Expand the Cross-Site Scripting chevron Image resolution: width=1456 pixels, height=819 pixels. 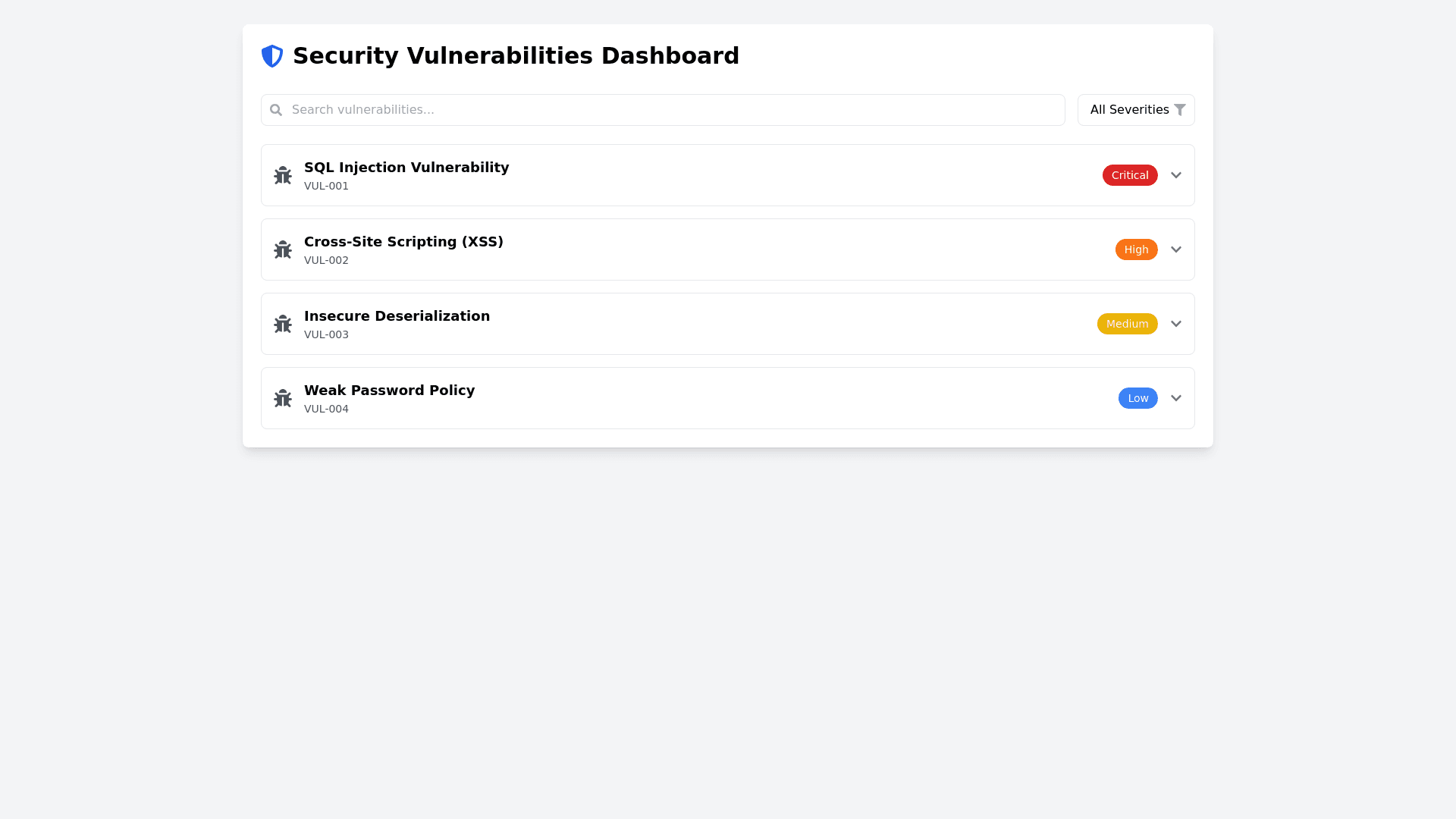tap(1176, 249)
